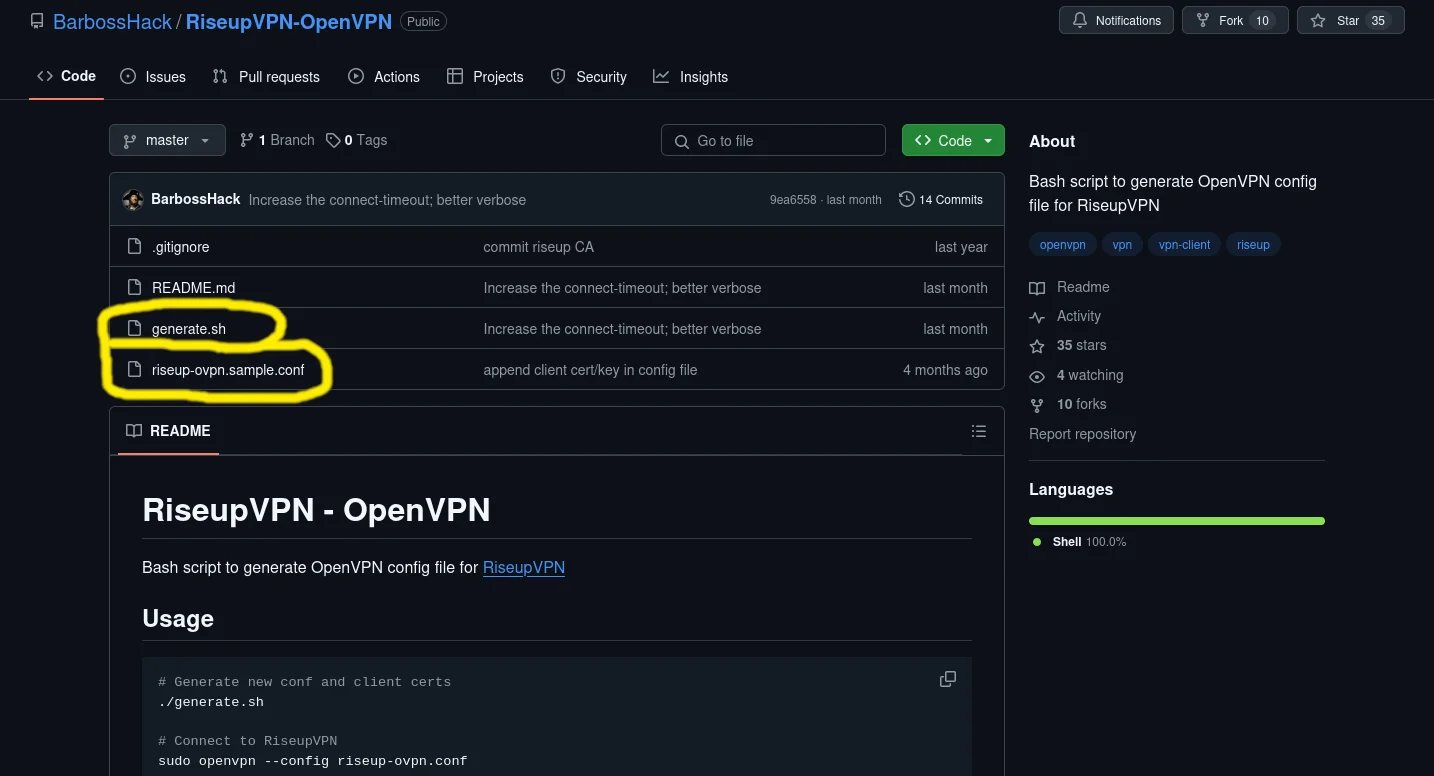1434x776 pixels.
Task: Click the file icon next to .gitignore
Action: tap(134, 246)
